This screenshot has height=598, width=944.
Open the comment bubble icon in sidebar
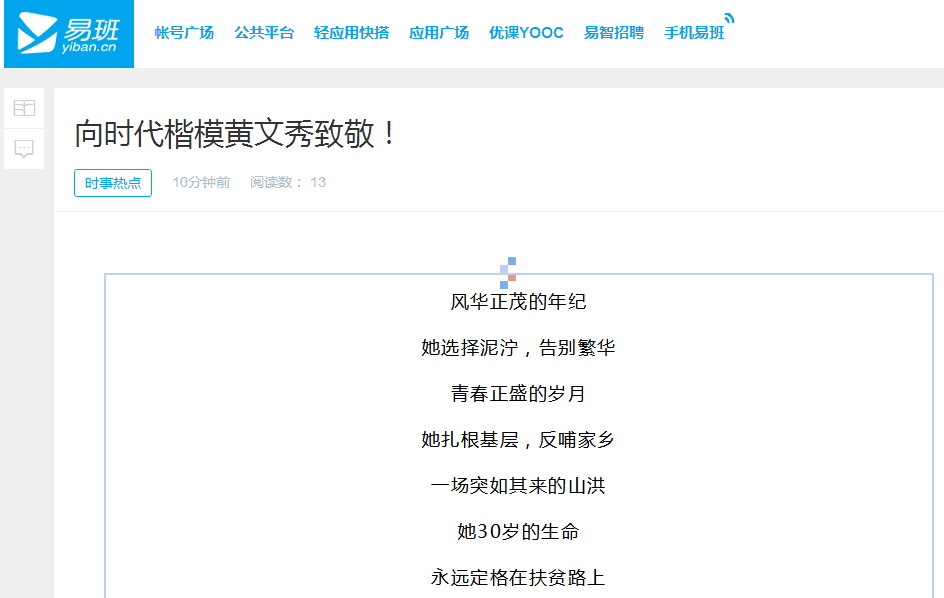24,148
